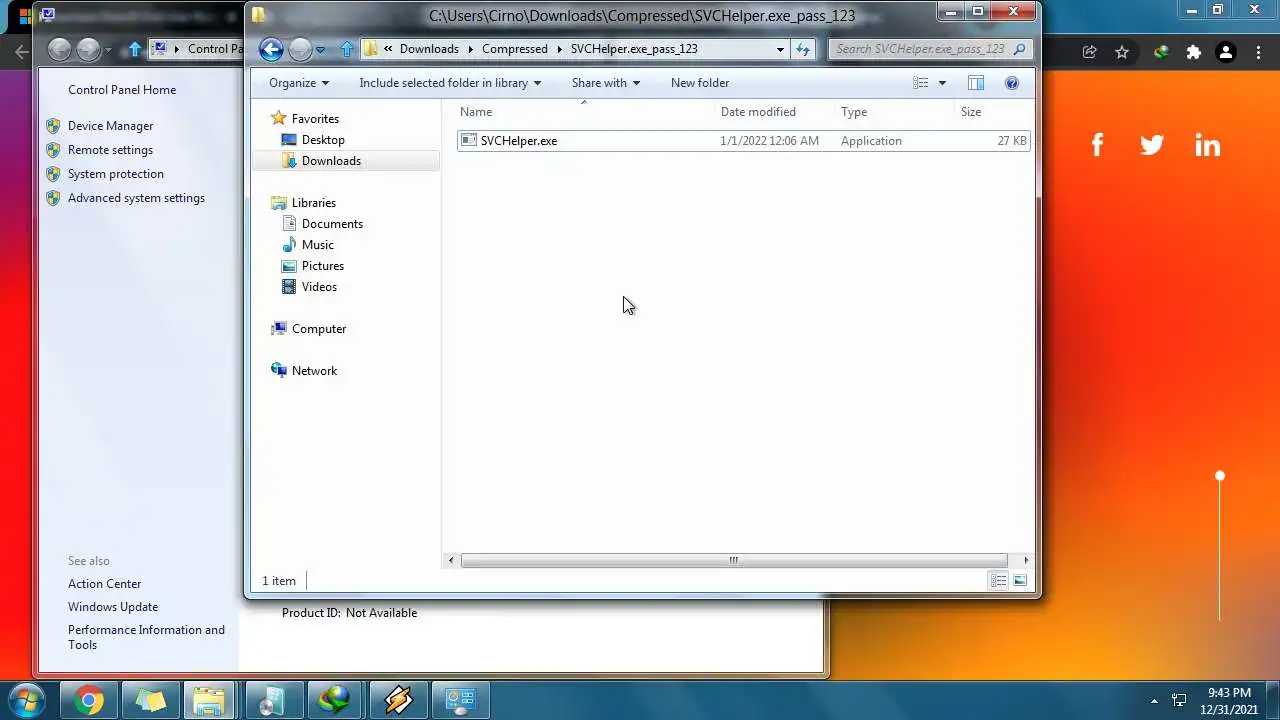Click the 1/1/2022 12:06 AM date cell
Image resolution: width=1280 pixels, height=720 pixels.
coord(769,141)
